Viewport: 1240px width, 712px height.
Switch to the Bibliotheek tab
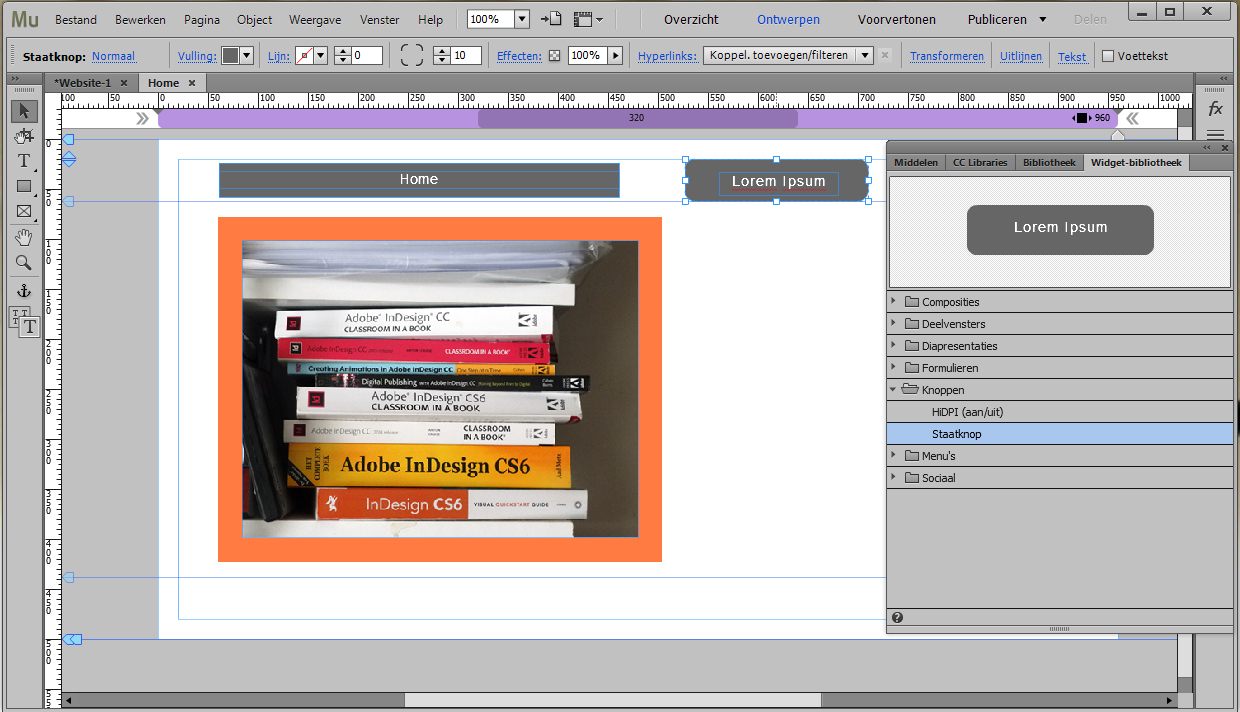click(x=1049, y=162)
